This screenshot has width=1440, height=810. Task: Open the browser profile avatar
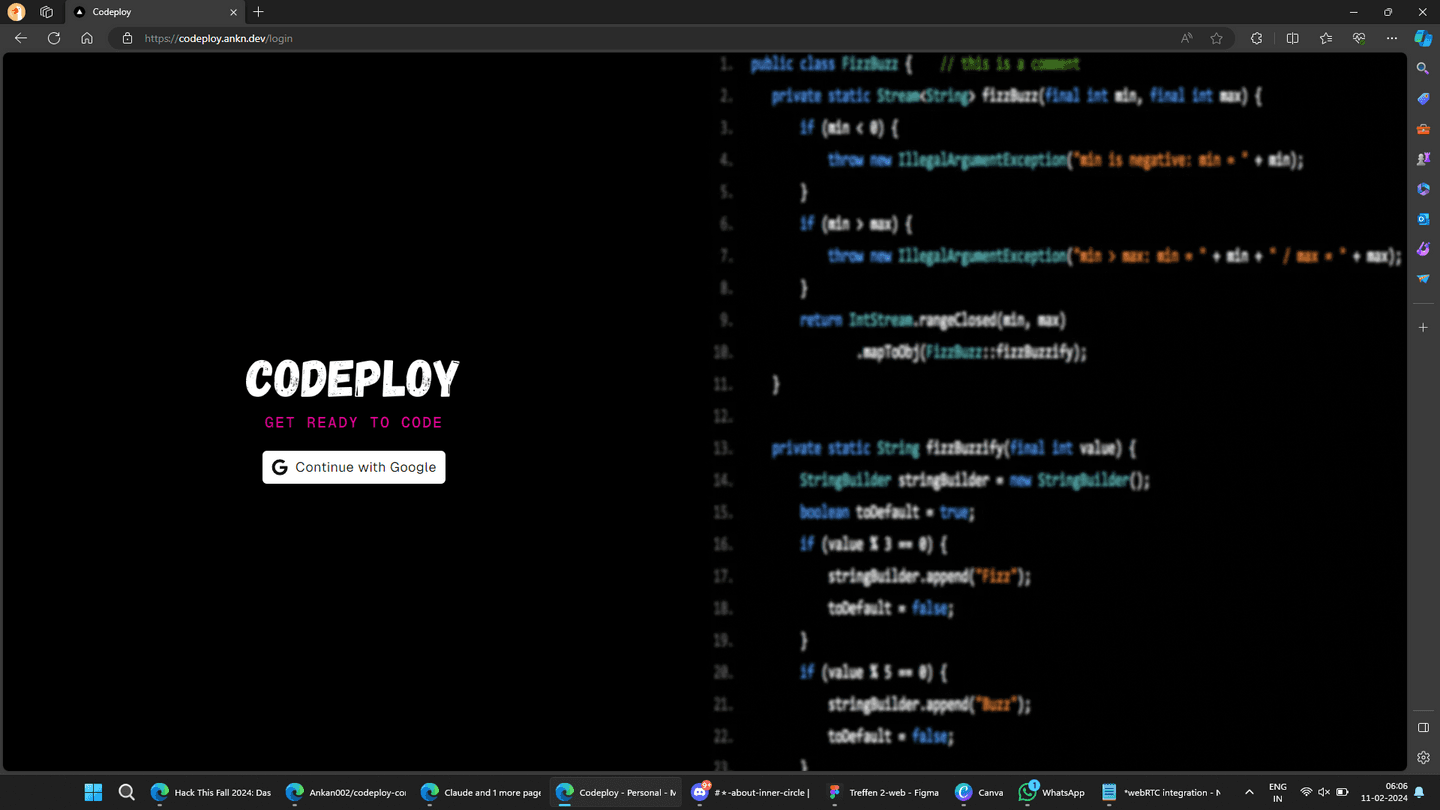[16, 12]
